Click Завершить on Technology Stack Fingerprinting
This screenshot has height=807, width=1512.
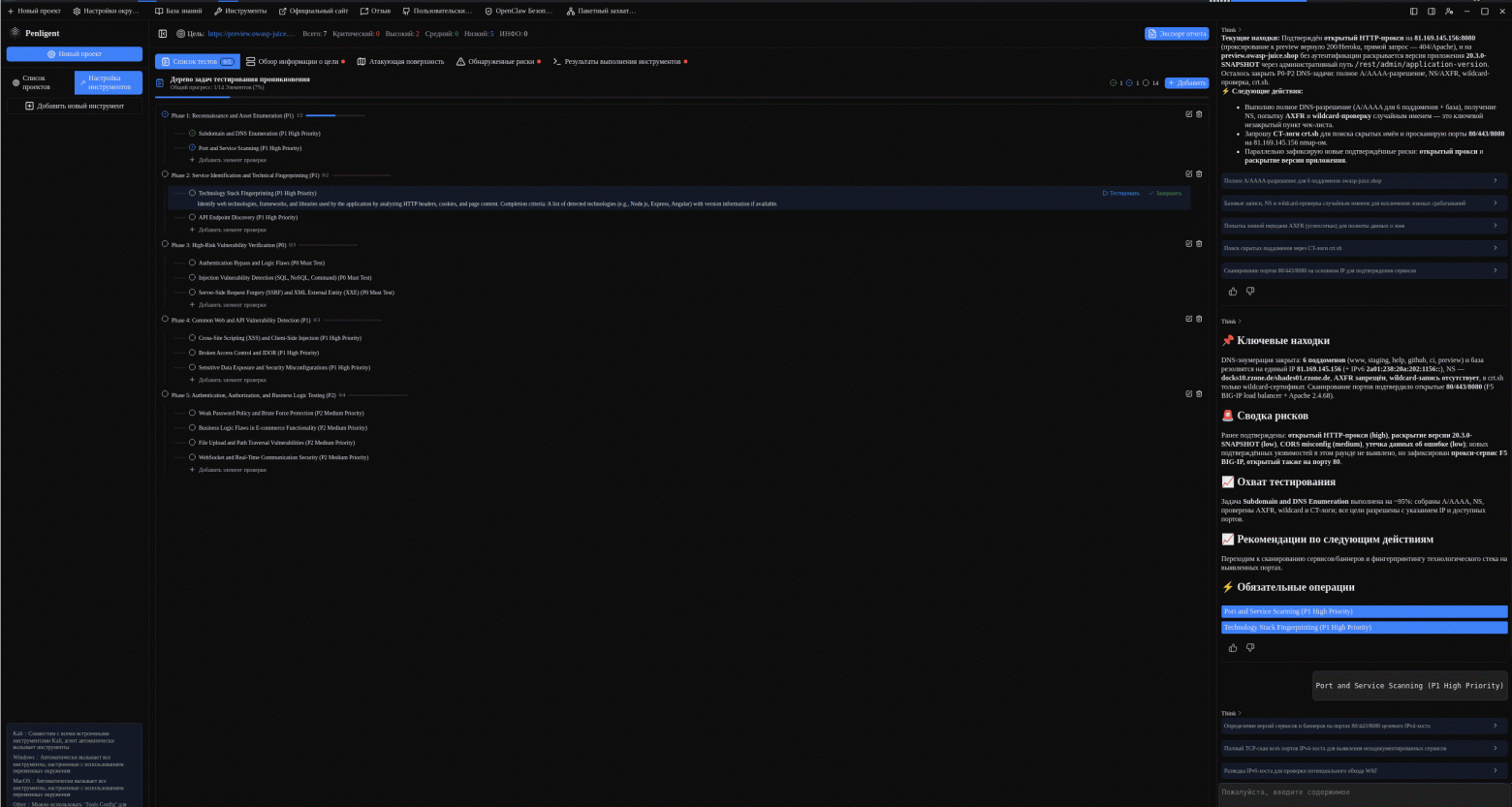pyautogui.click(x=1165, y=193)
